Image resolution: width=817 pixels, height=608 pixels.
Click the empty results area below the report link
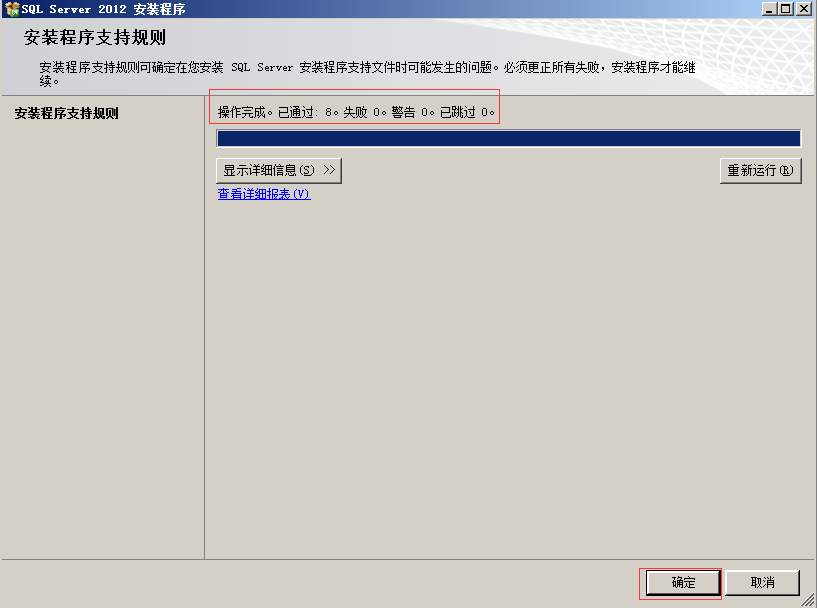508,380
